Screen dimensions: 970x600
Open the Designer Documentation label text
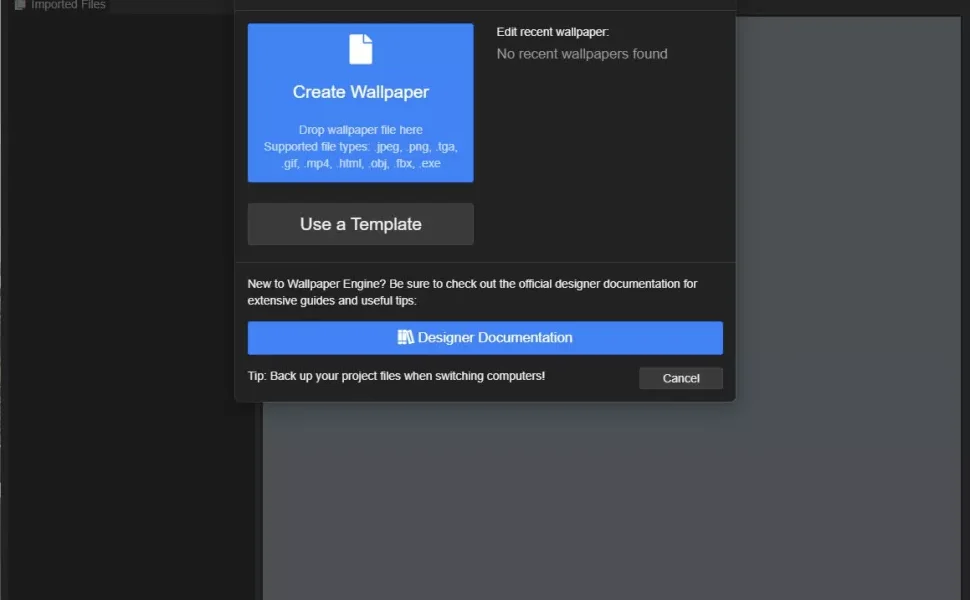pyautogui.click(x=495, y=337)
